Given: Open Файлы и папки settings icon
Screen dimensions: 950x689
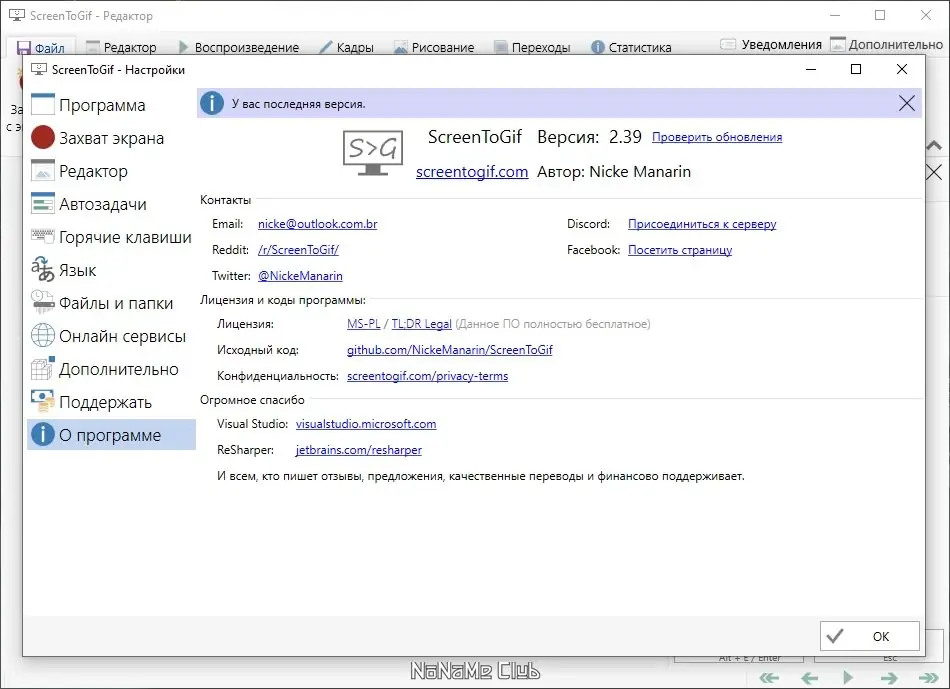Looking at the screenshot, I should coord(42,302).
